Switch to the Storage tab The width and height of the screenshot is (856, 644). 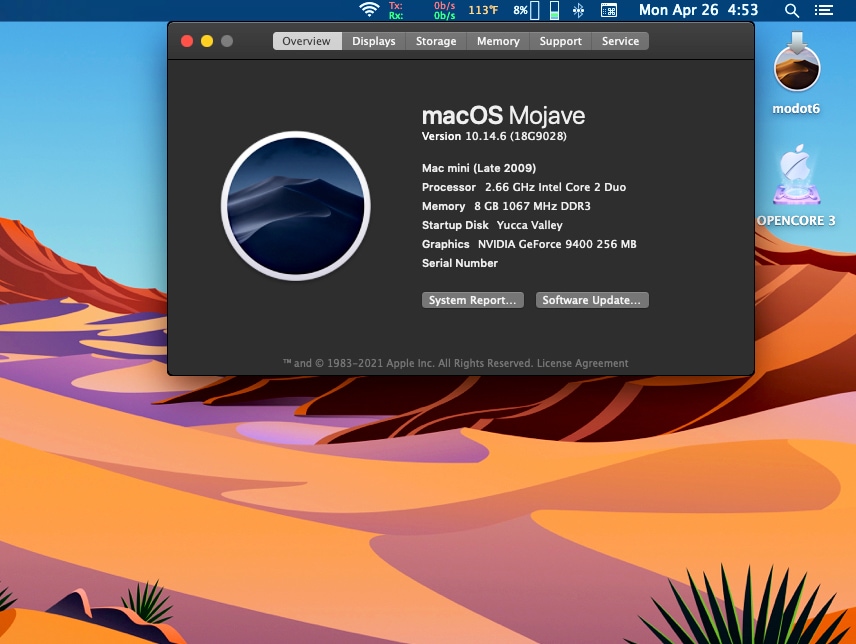coord(436,41)
